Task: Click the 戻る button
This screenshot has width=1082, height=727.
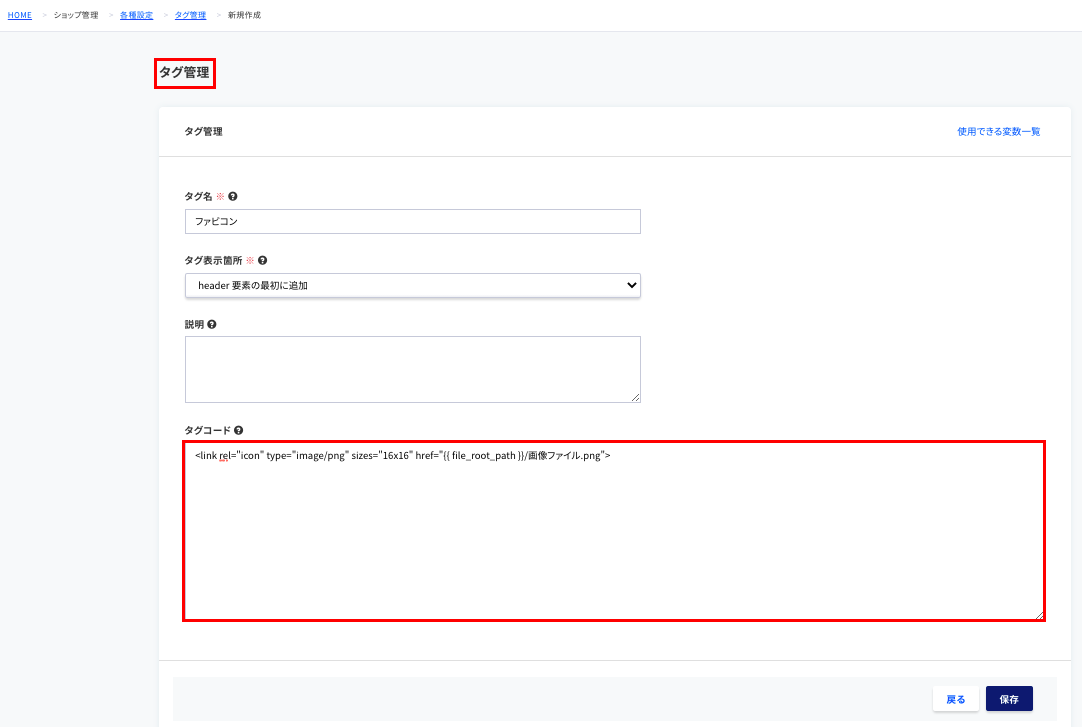Action: [x=956, y=699]
